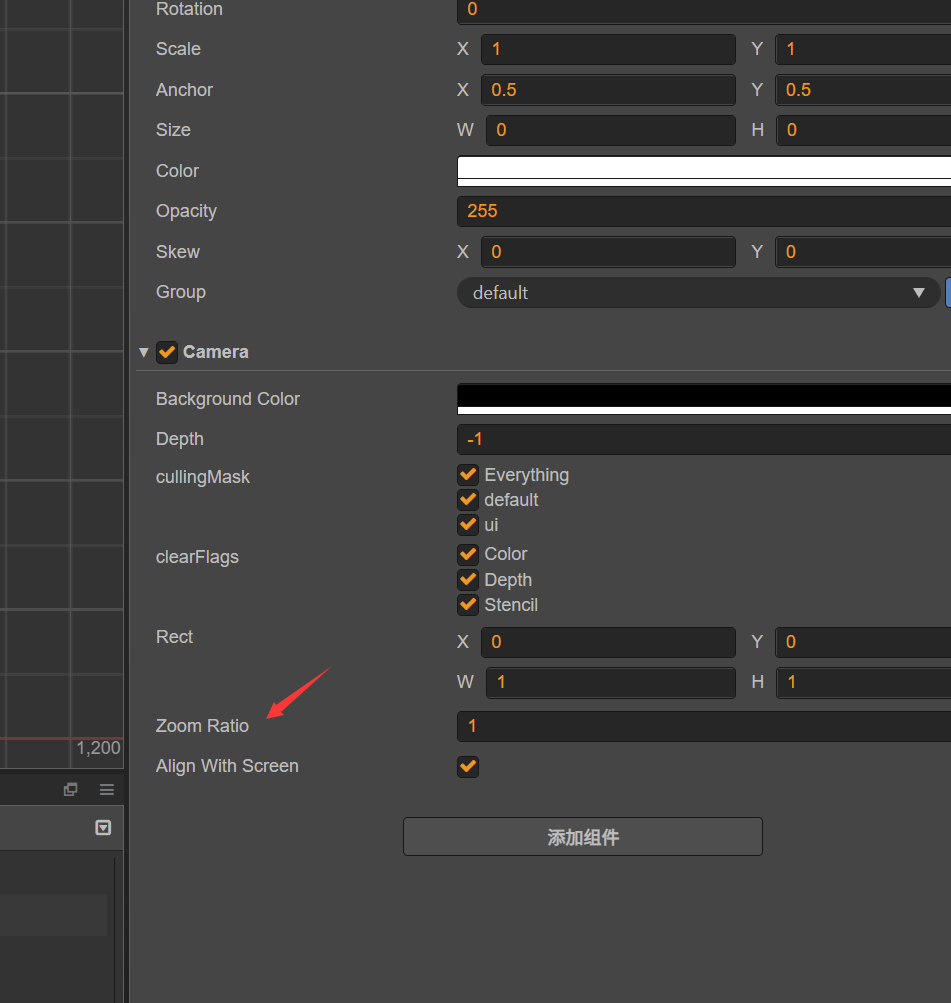The width and height of the screenshot is (951, 1003).
Task: Click the cullingMask label
Action: coord(203,477)
